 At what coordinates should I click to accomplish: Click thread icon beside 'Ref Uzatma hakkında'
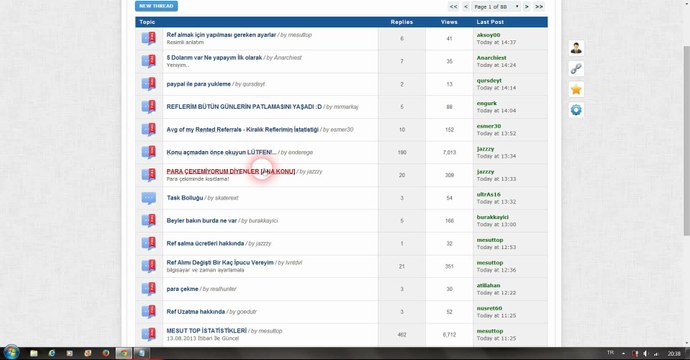149,312
